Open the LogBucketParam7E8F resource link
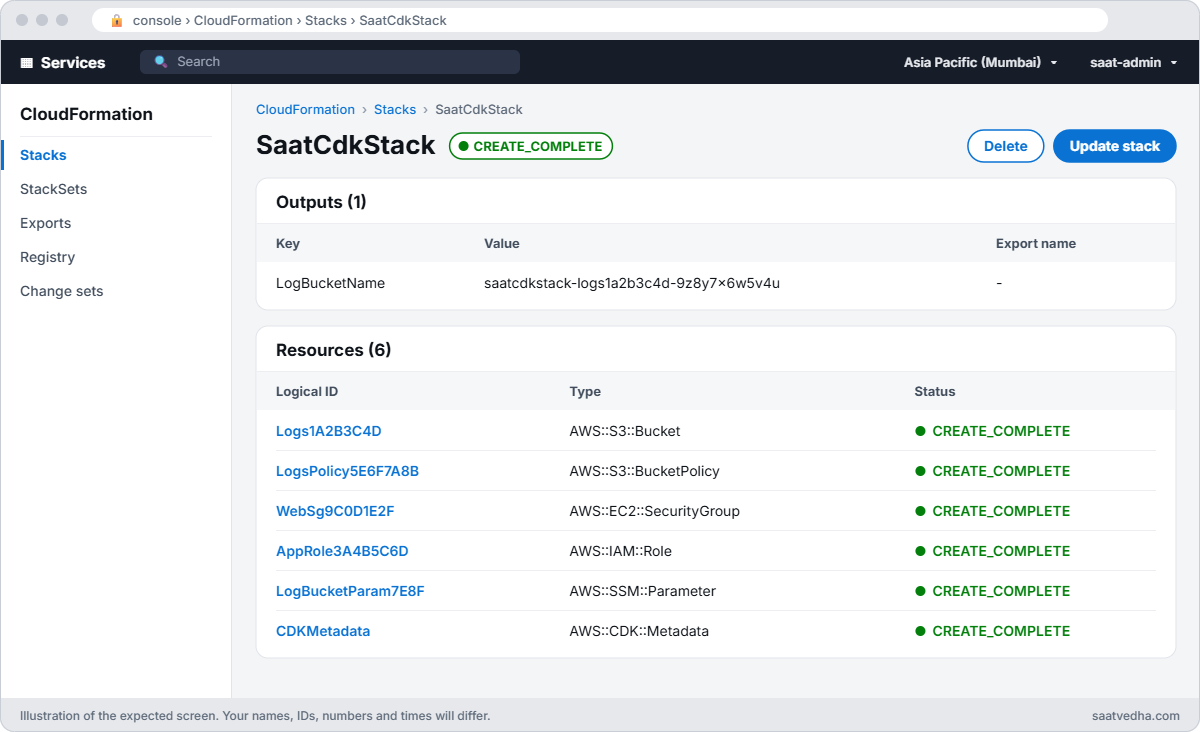 tap(350, 591)
